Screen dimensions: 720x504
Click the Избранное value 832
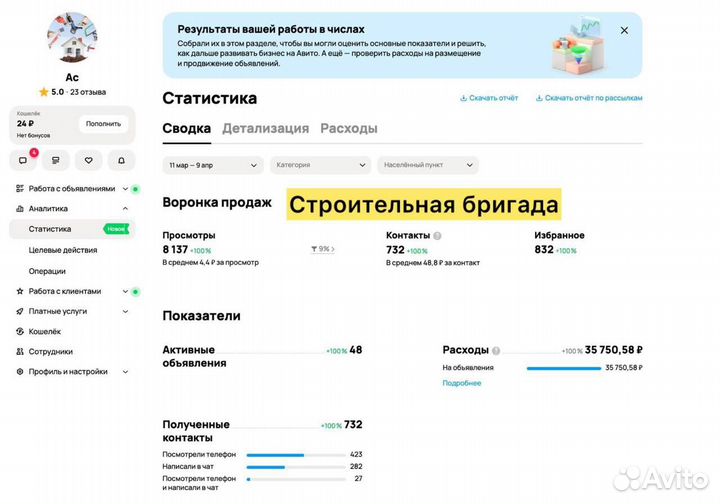coord(544,250)
